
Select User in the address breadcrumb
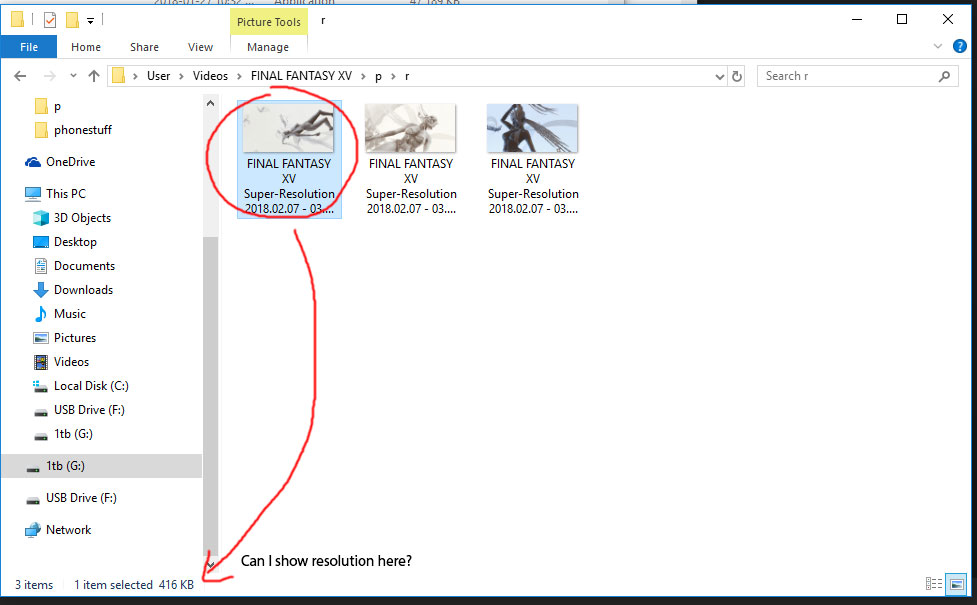tap(158, 76)
